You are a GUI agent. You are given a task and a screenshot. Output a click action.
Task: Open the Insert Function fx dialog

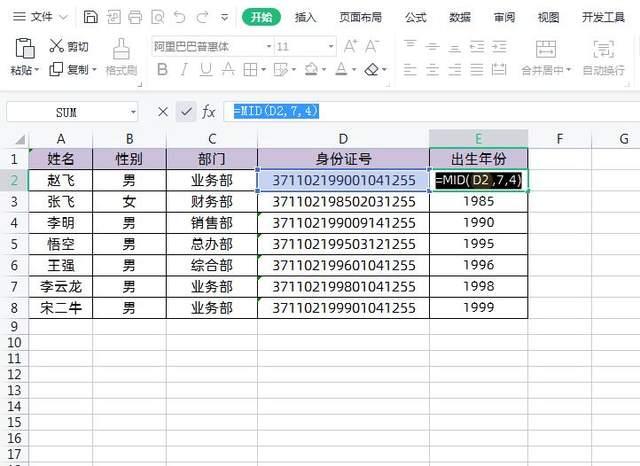(x=208, y=112)
